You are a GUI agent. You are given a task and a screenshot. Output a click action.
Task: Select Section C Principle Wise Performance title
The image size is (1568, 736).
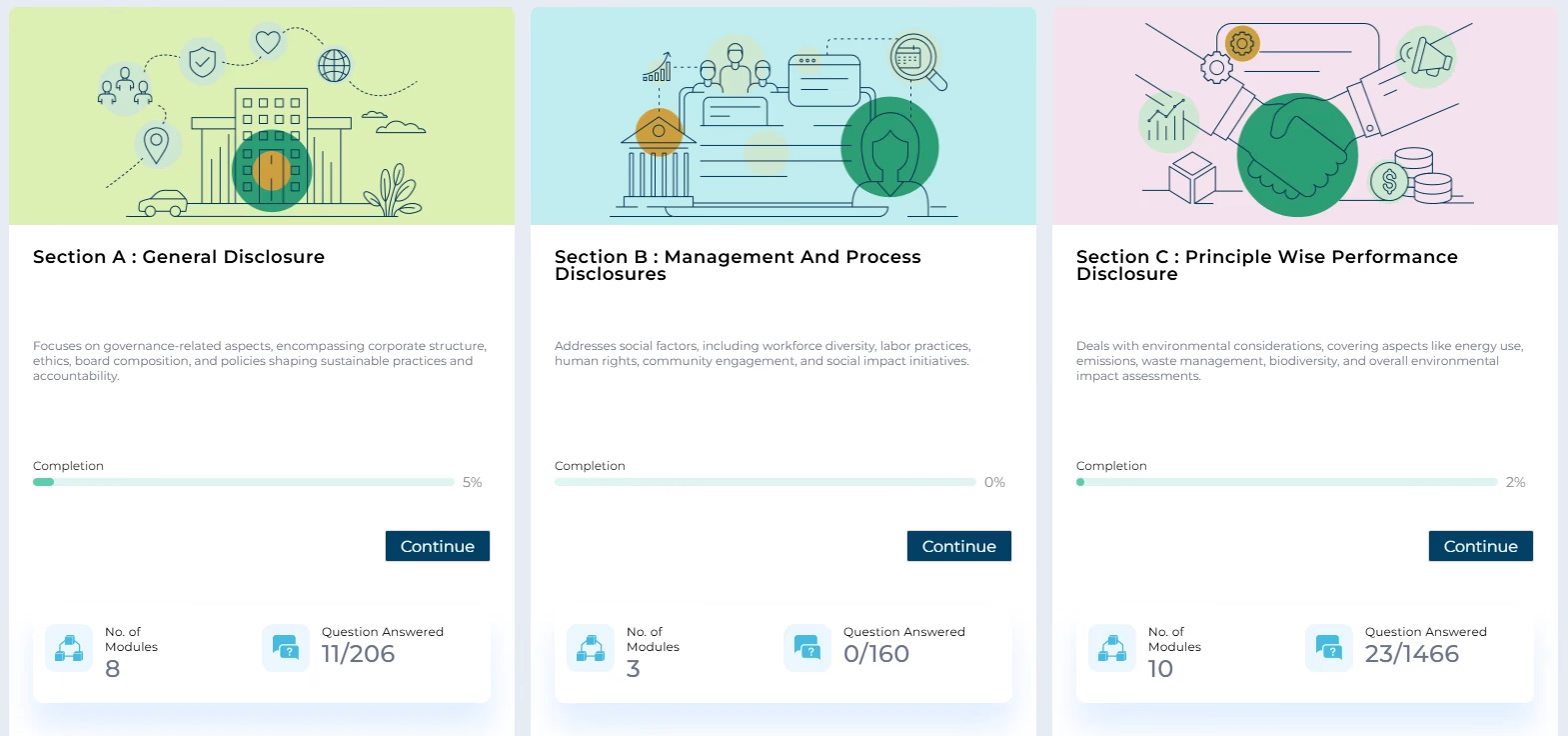pyautogui.click(x=1266, y=265)
